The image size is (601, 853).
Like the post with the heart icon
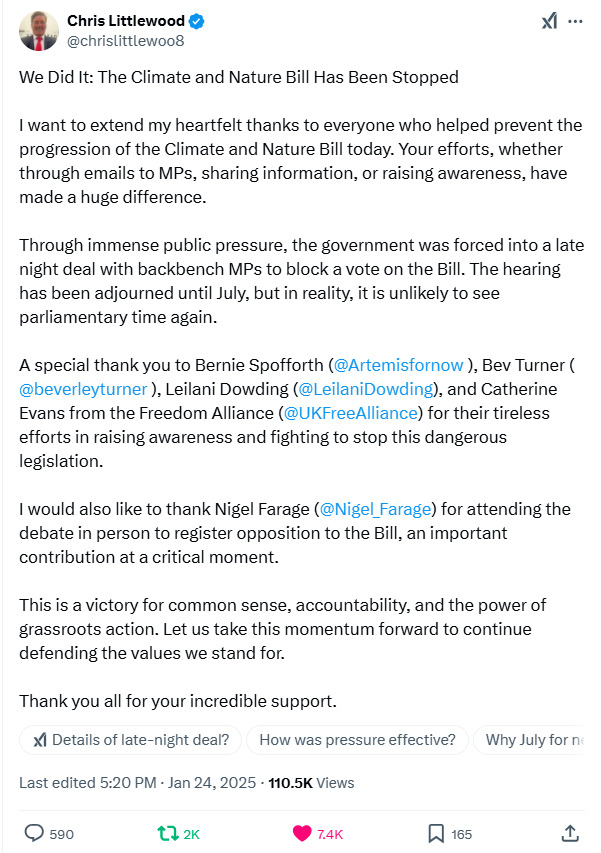(303, 832)
